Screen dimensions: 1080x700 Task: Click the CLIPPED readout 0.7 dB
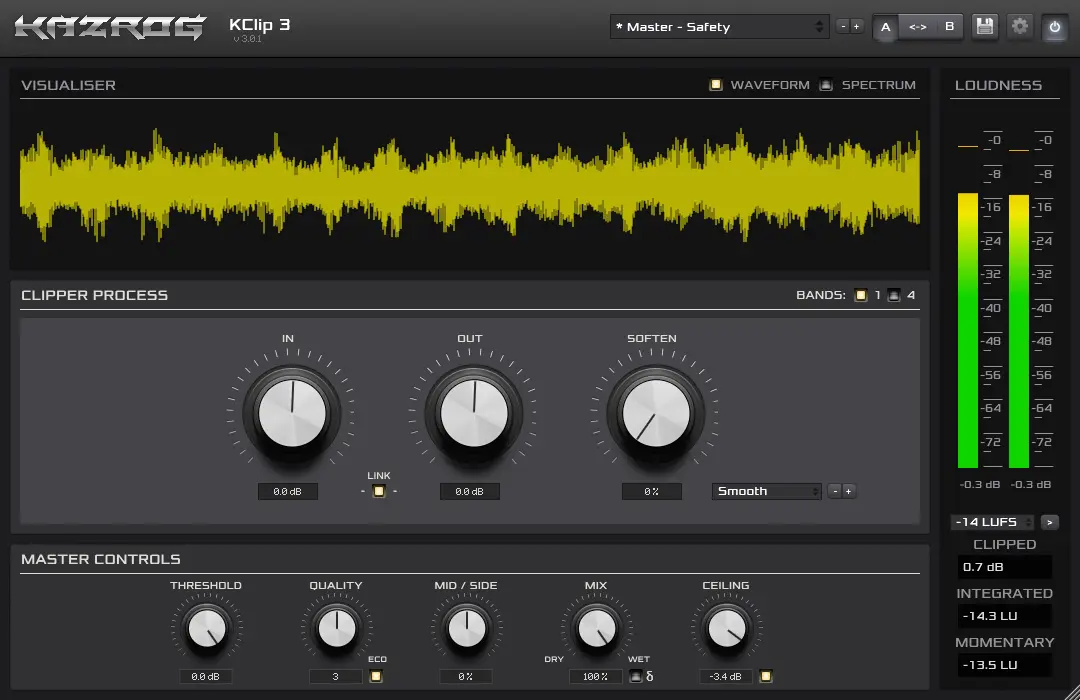(1004, 567)
